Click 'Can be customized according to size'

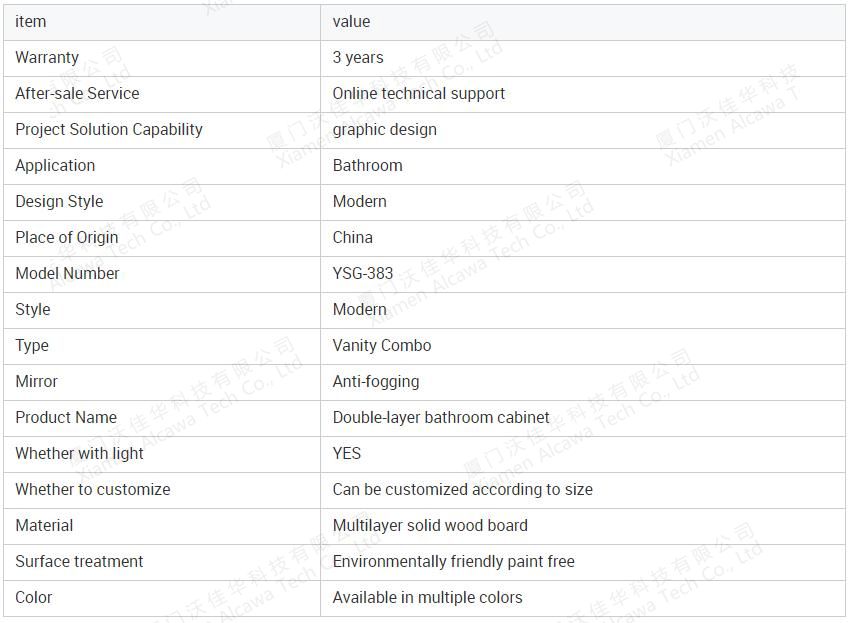click(462, 490)
